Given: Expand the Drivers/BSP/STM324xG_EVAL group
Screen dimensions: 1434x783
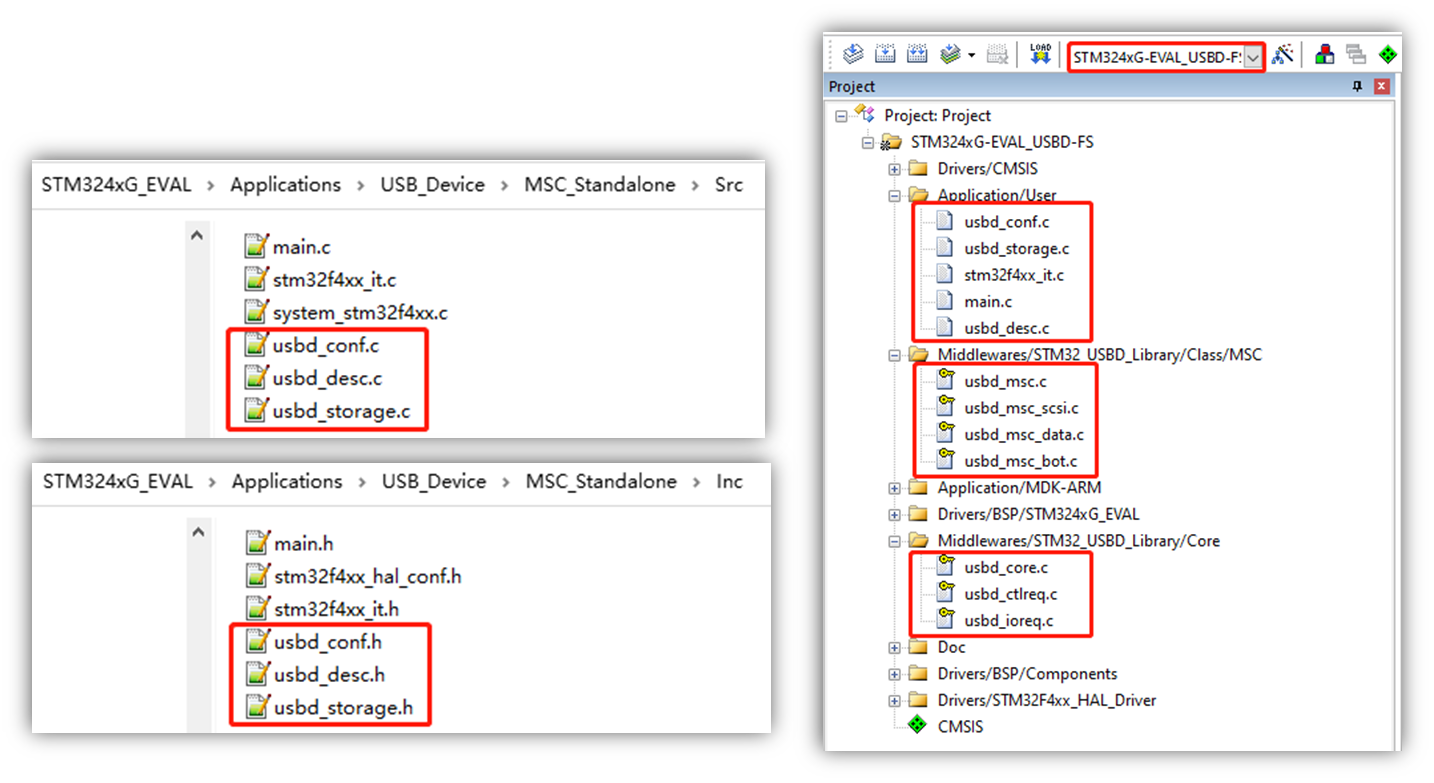Looking at the screenshot, I should tap(894, 515).
